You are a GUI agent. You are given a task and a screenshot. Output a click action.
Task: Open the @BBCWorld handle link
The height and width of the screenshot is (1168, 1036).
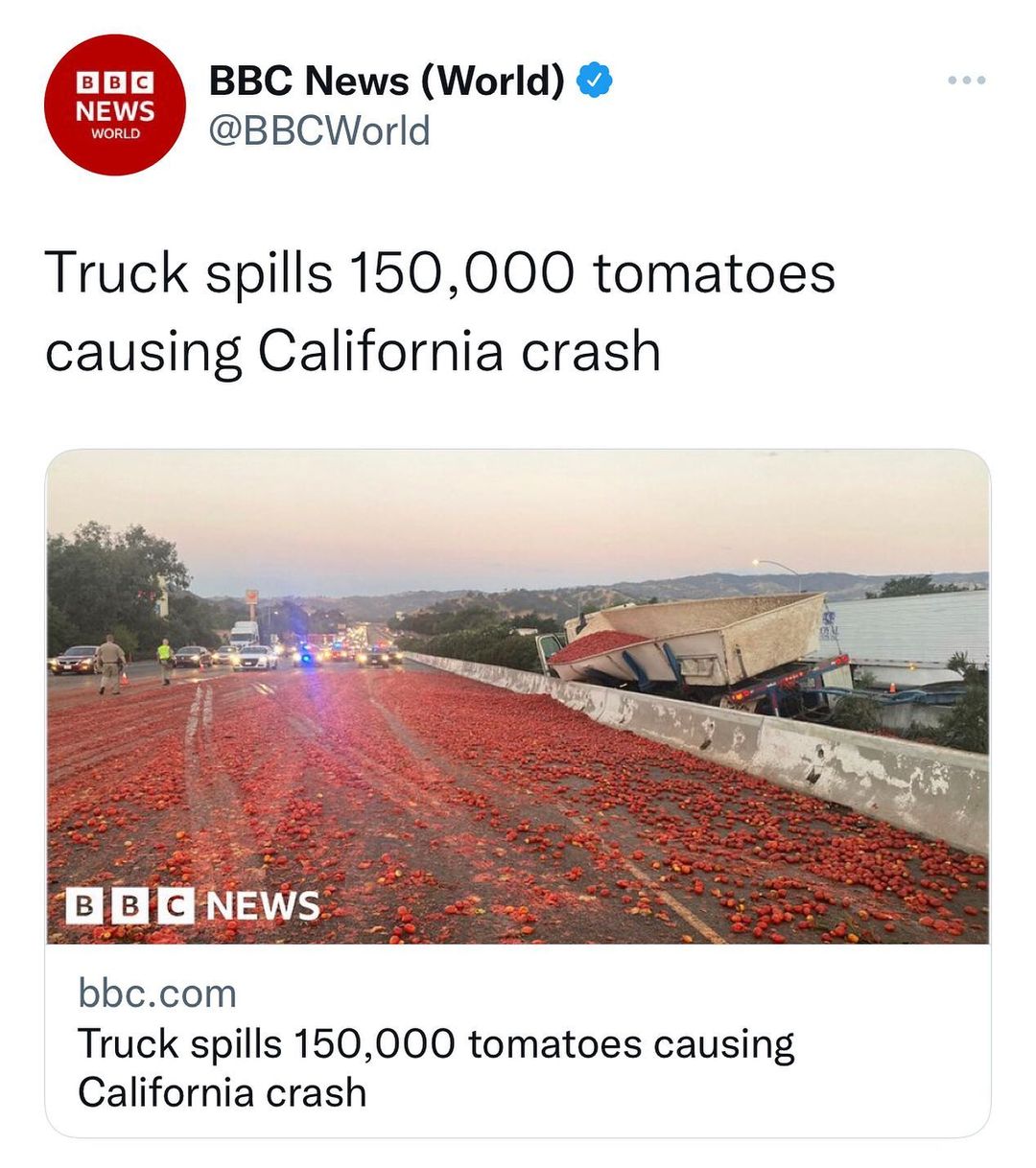point(319,131)
